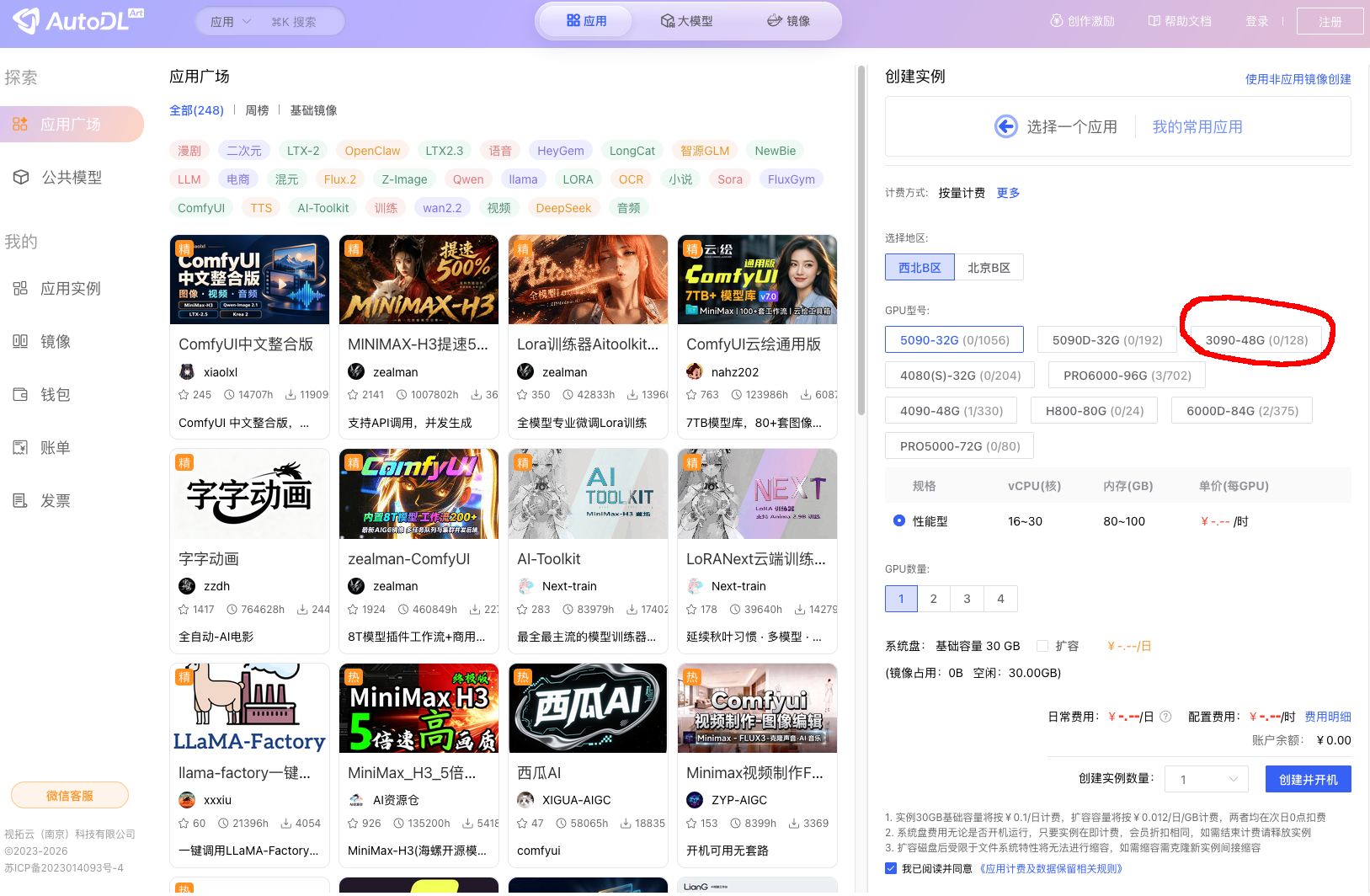Open 镜像 sidebar icon
The width and height of the screenshot is (1370, 896).
click(20, 341)
